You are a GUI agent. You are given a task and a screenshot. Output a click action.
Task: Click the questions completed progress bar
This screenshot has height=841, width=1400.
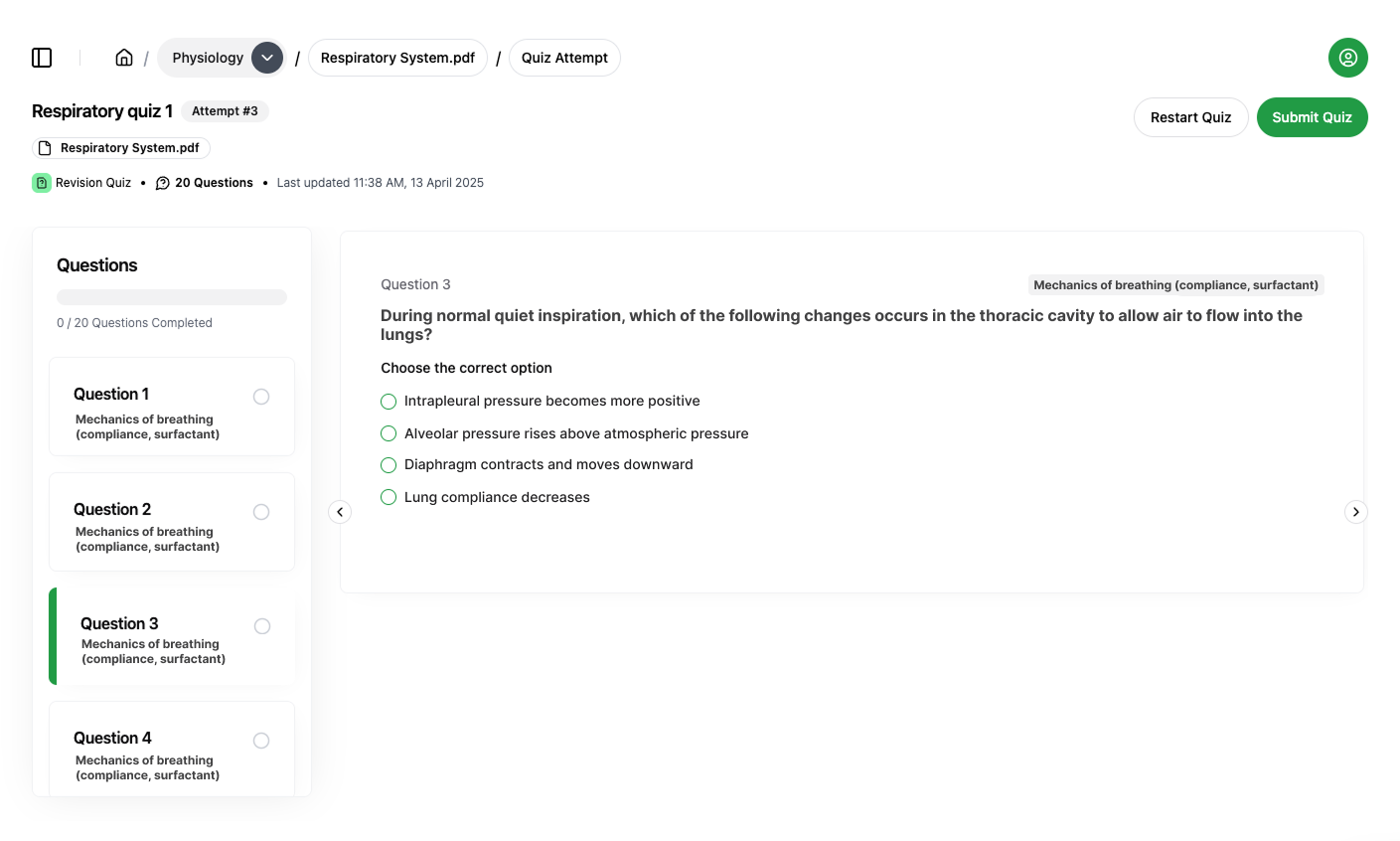[x=172, y=297]
